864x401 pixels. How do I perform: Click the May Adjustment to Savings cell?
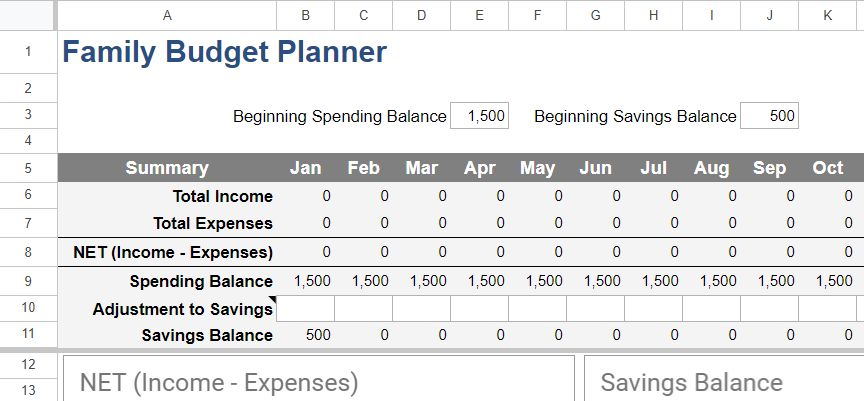coord(537,308)
